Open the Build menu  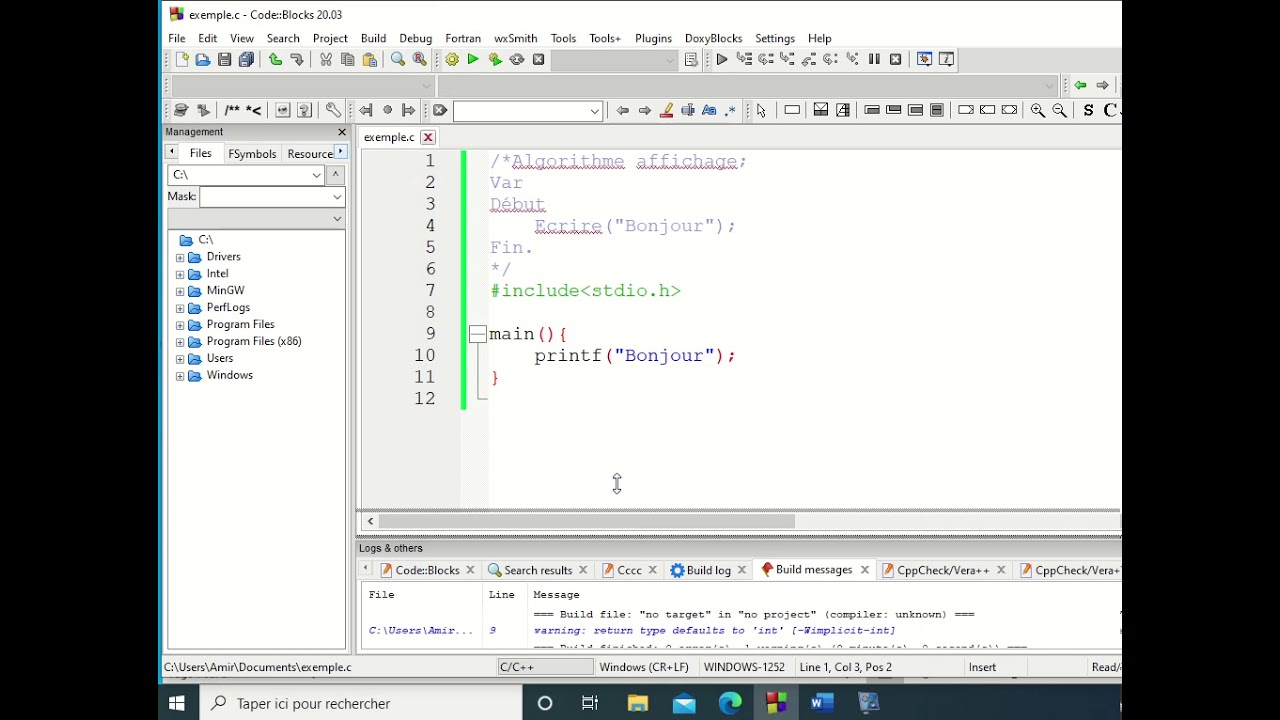pyautogui.click(x=373, y=38)
